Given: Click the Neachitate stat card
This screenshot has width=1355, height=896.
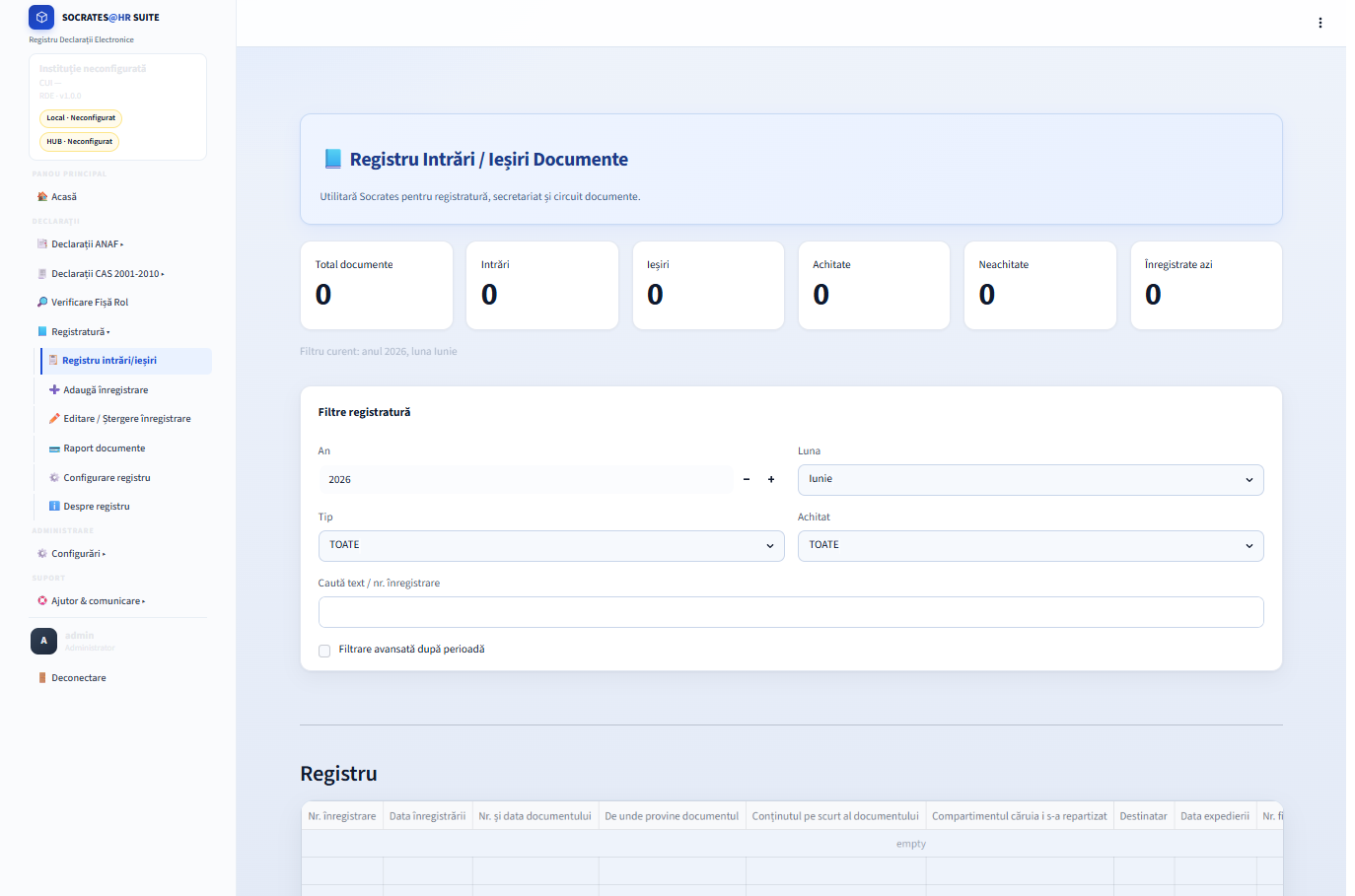Looking at the screenshot, I should pos(1040,286).
